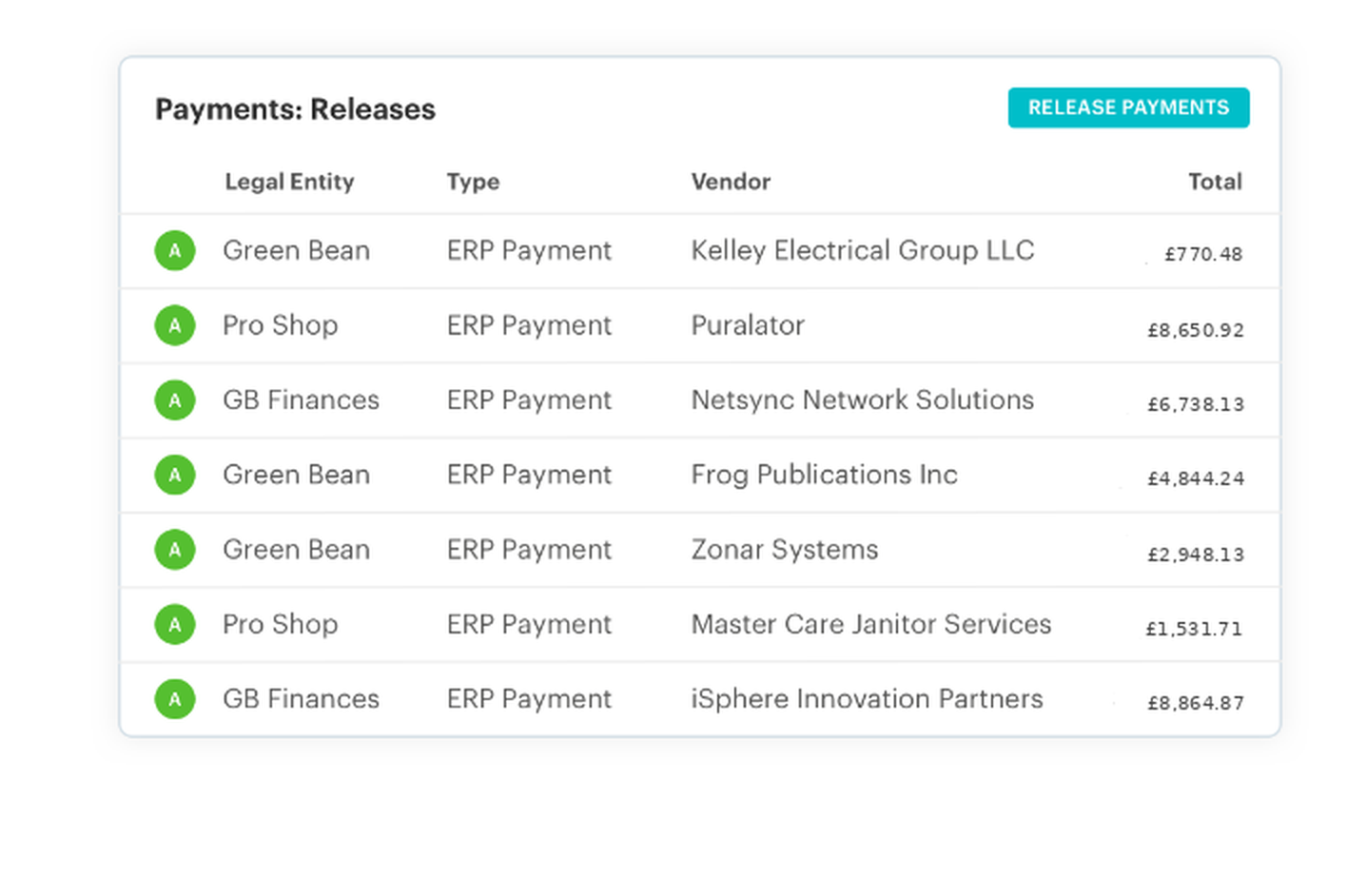The height and width of the screenshot is (896, 1366).
Task: Click Green Bean in Frog Publications row
Action: click(296, 475)
